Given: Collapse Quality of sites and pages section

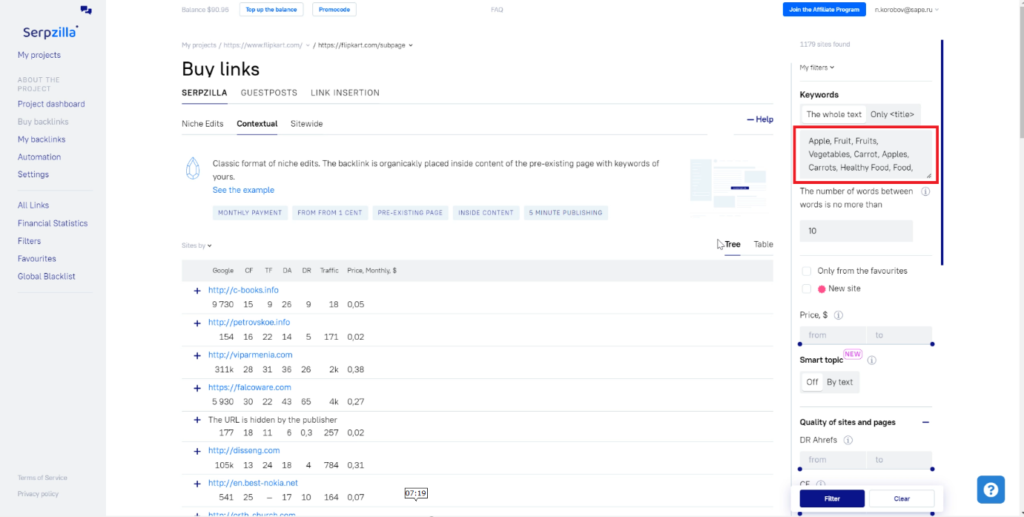Looking at the screenshot, I should pos(925,422).
